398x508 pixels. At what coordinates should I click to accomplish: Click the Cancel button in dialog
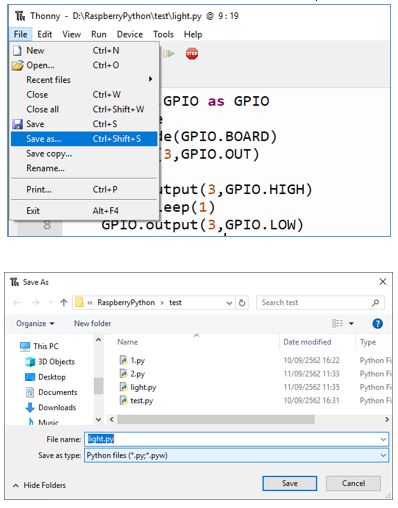click(x=353, y=483)
